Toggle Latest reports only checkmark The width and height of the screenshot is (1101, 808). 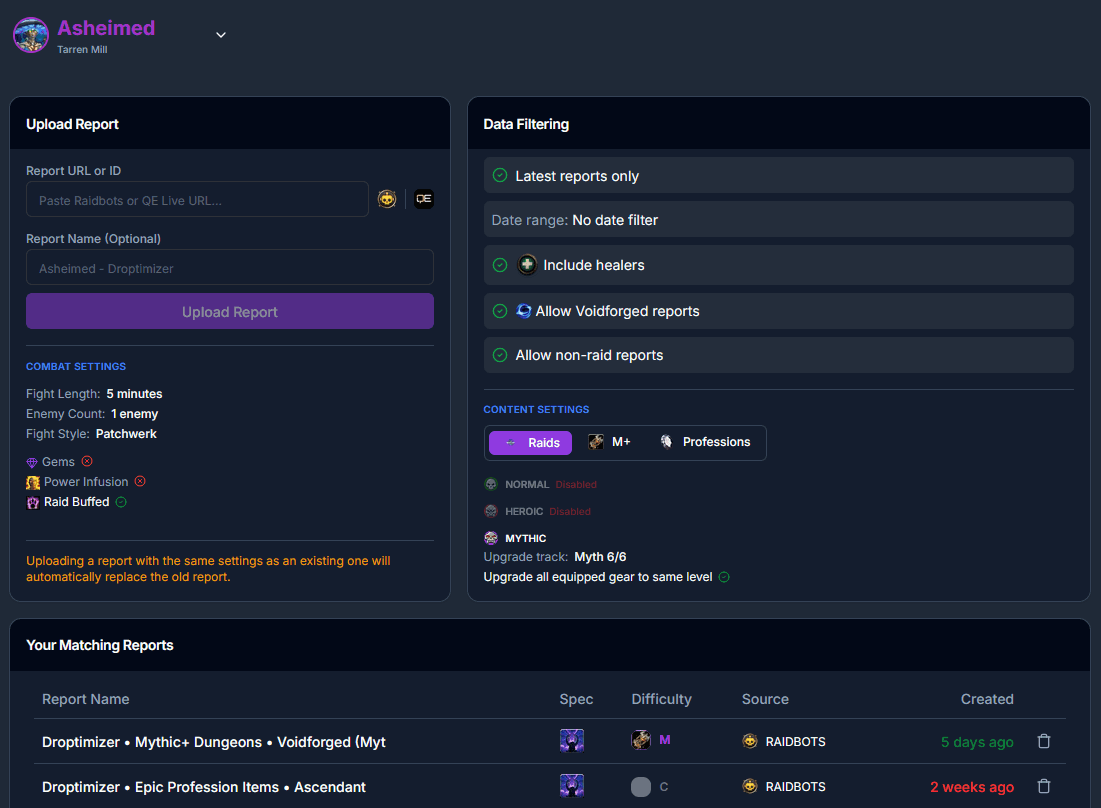click(500, 175)
